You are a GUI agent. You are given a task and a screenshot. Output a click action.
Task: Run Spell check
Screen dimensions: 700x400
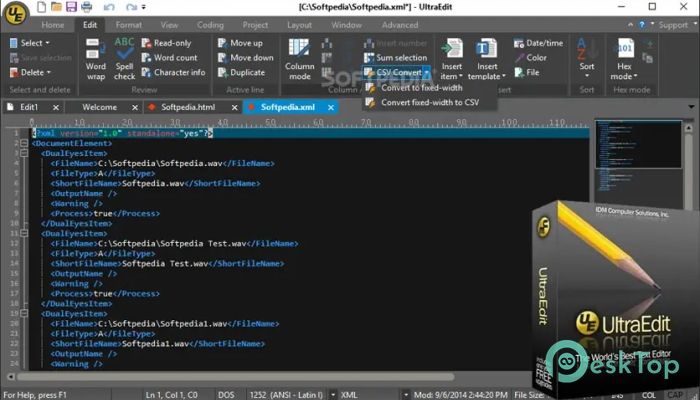(x=125, y=59)
